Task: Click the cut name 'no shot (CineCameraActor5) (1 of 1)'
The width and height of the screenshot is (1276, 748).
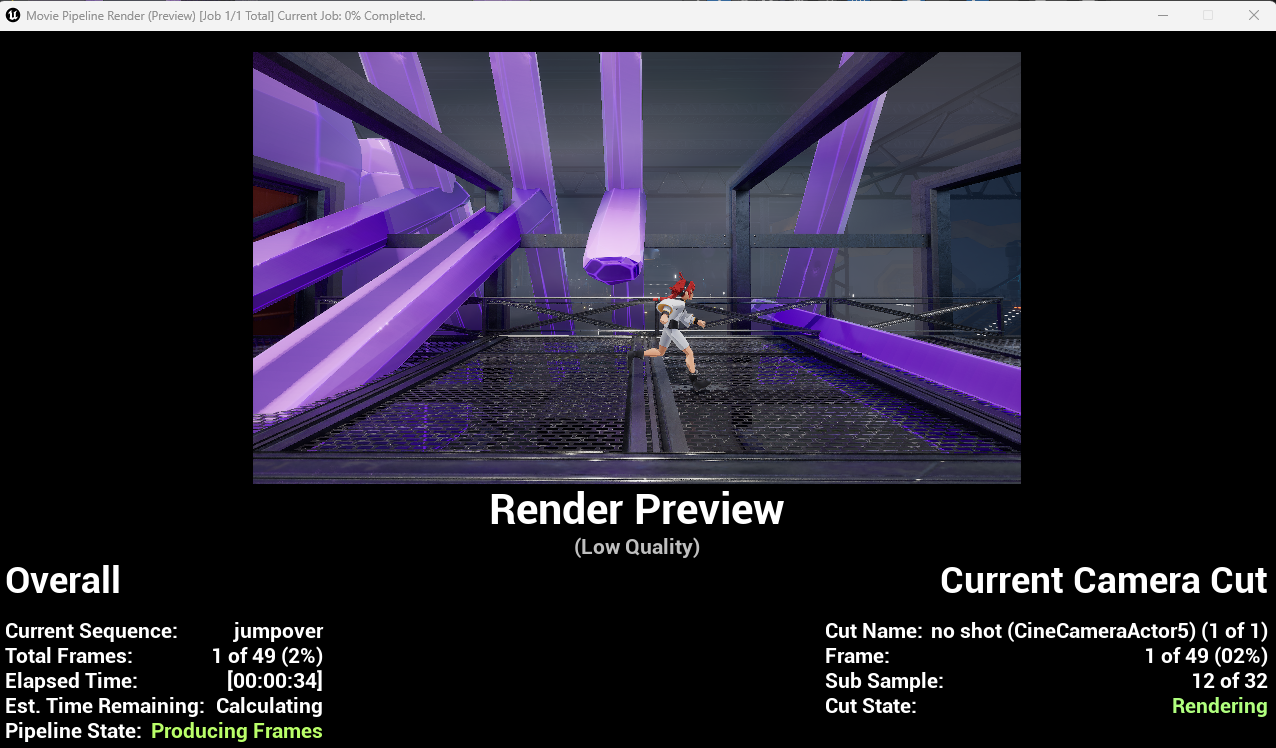Action: click(x=1099, y=631)
